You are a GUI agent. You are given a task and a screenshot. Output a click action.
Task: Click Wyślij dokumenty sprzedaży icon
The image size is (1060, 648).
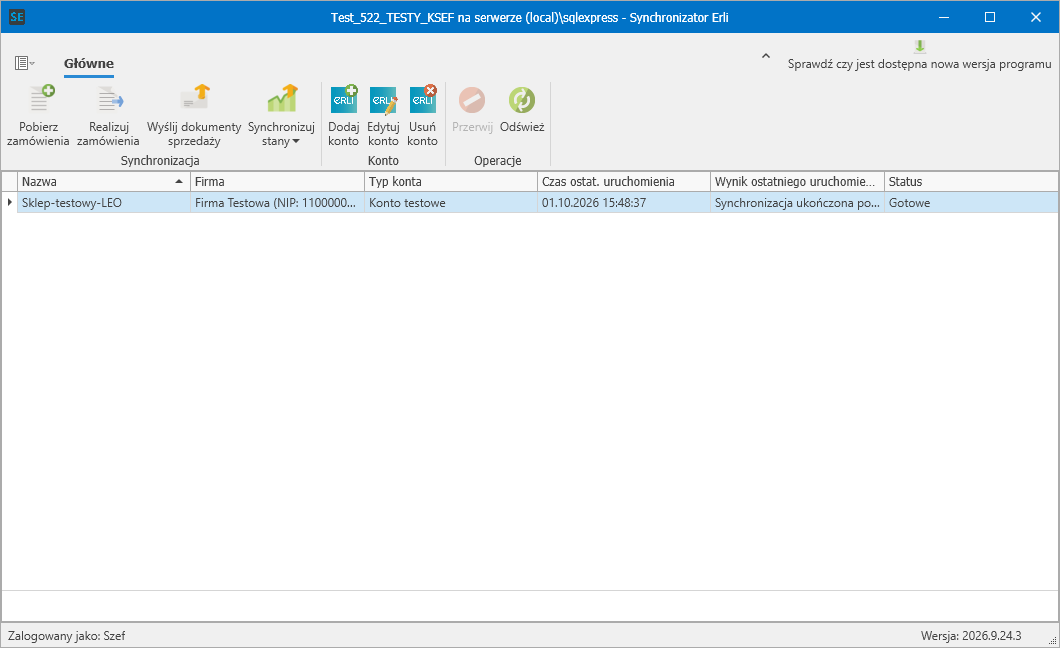click(x=195, y=100)
